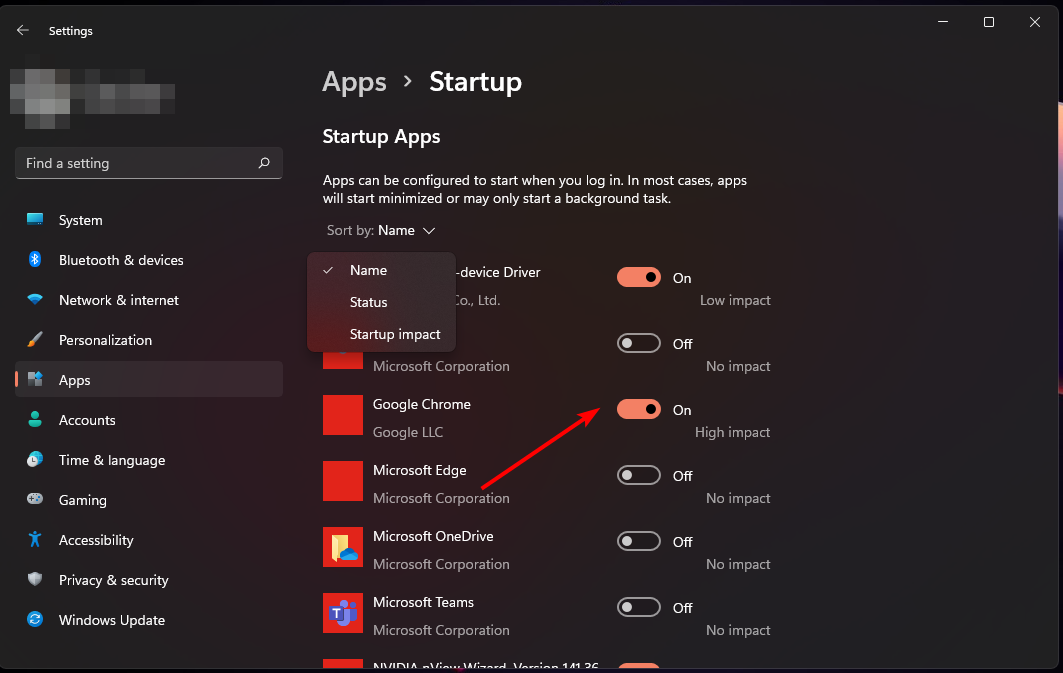The width and height of the screenshot is (1063, 673).
Task: Open Accessibility settings
Action: [x=149, y=539]
